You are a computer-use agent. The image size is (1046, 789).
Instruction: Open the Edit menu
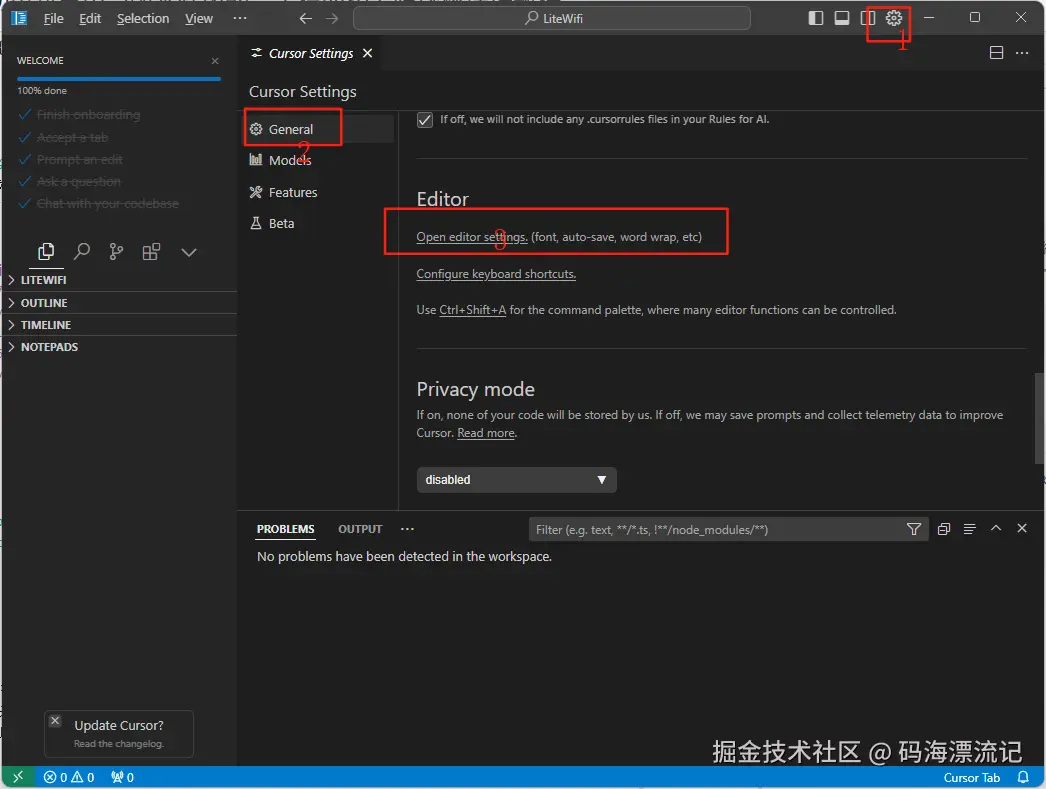[90, 19]
